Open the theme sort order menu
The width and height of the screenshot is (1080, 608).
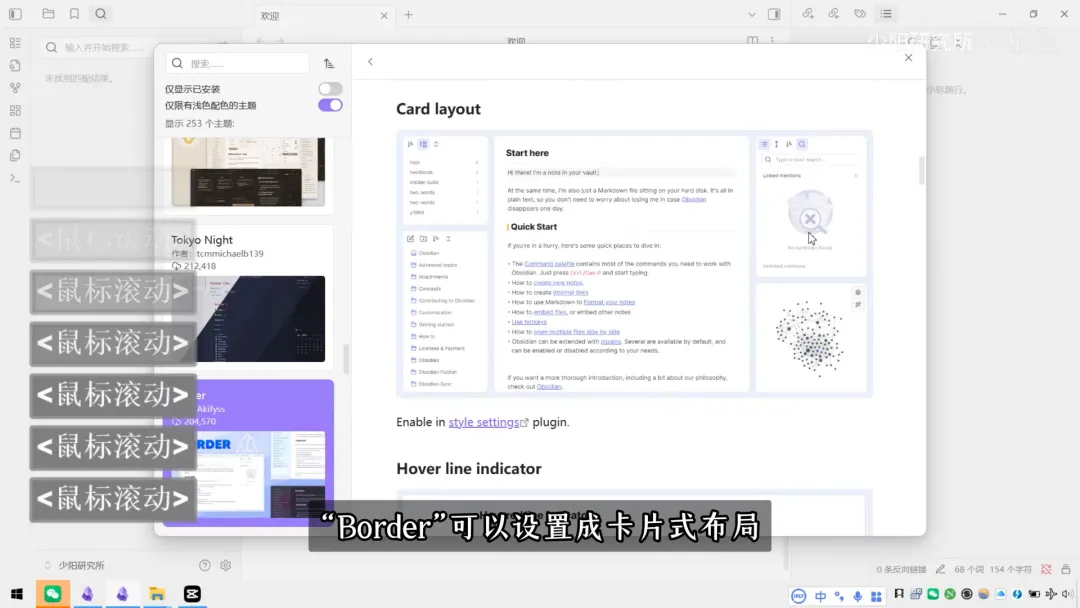click(x=329, y=63)
